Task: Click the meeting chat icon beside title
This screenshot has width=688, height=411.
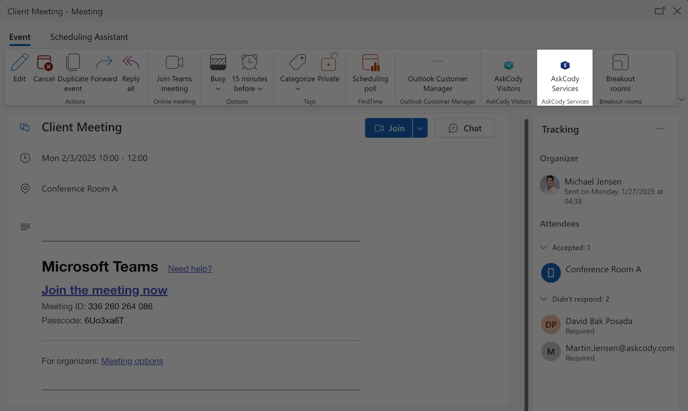Action: (25, 128)
